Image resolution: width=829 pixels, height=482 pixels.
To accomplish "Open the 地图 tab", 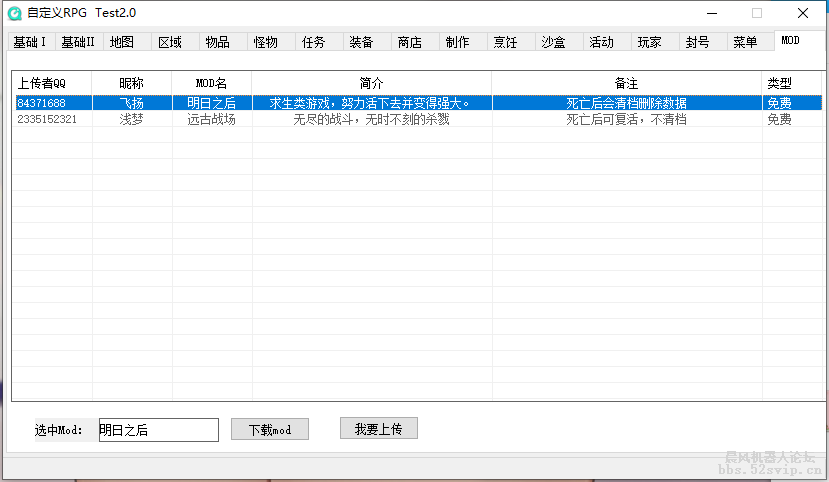I will pos(127,42).
